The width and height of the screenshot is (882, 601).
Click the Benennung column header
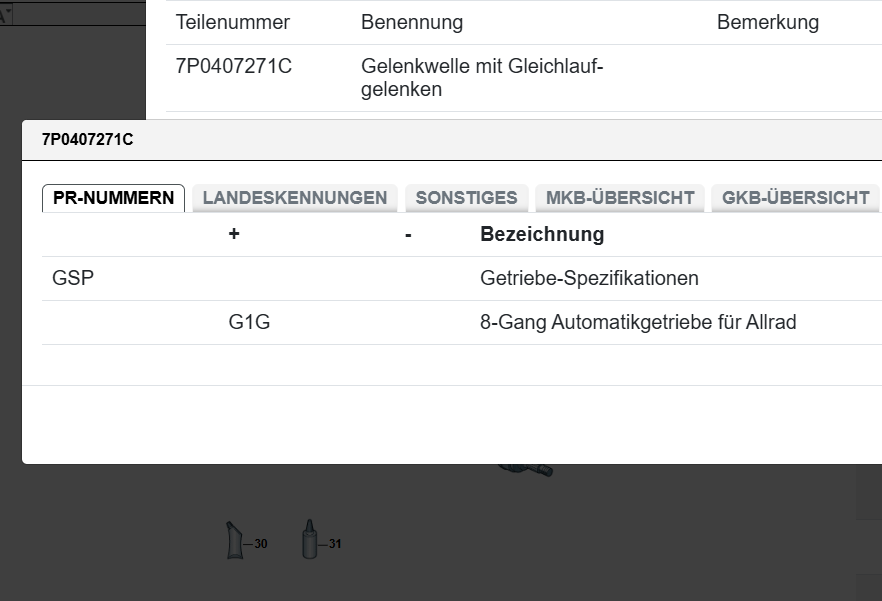(x=412, y=22)
